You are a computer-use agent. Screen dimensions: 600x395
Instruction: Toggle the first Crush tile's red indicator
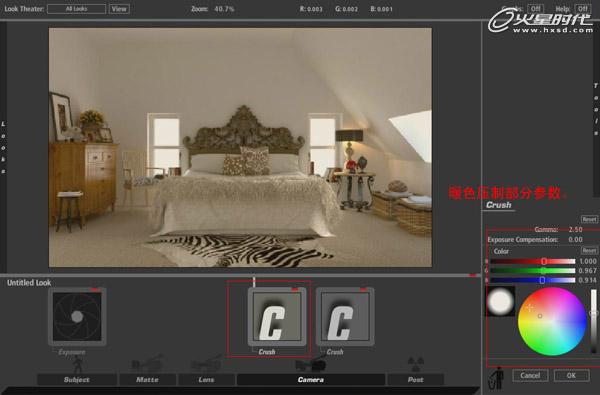click(295, 290)
